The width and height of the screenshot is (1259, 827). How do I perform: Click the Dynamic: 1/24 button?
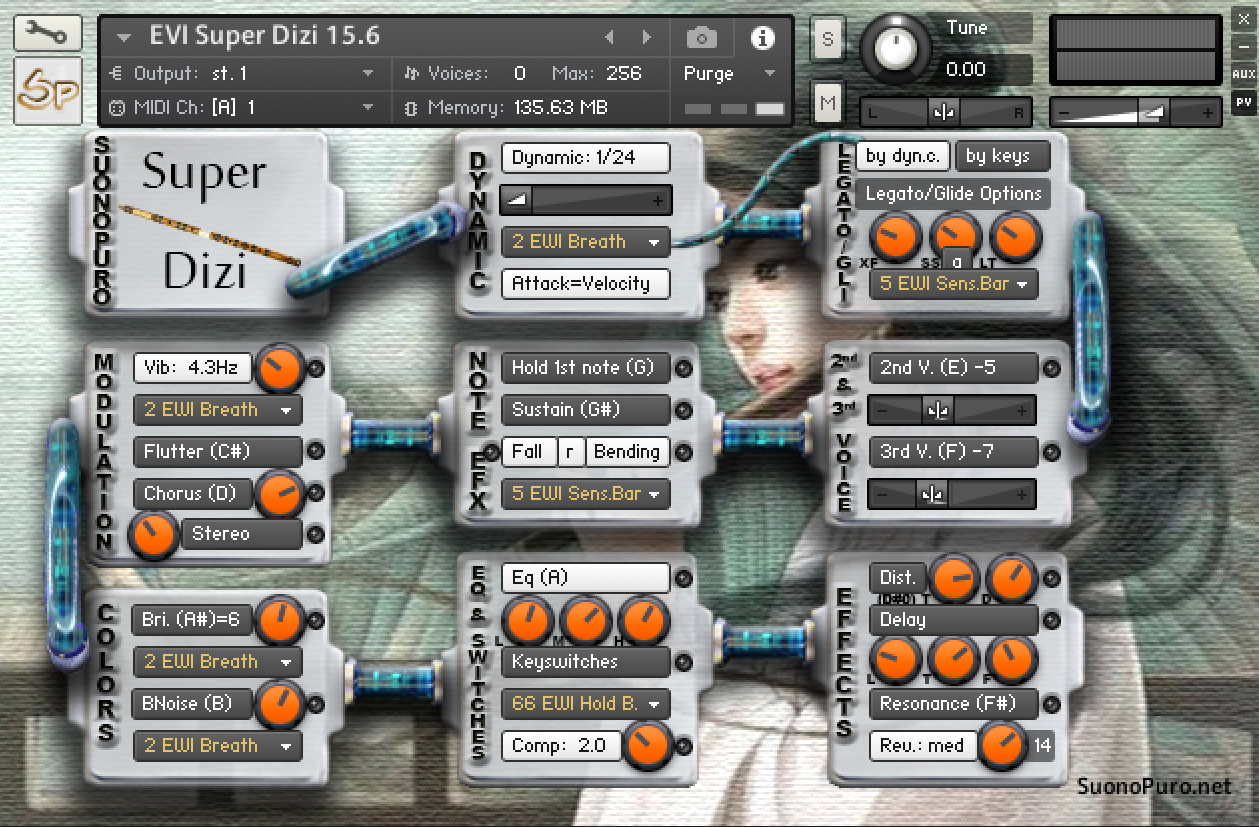coord(585,158)
